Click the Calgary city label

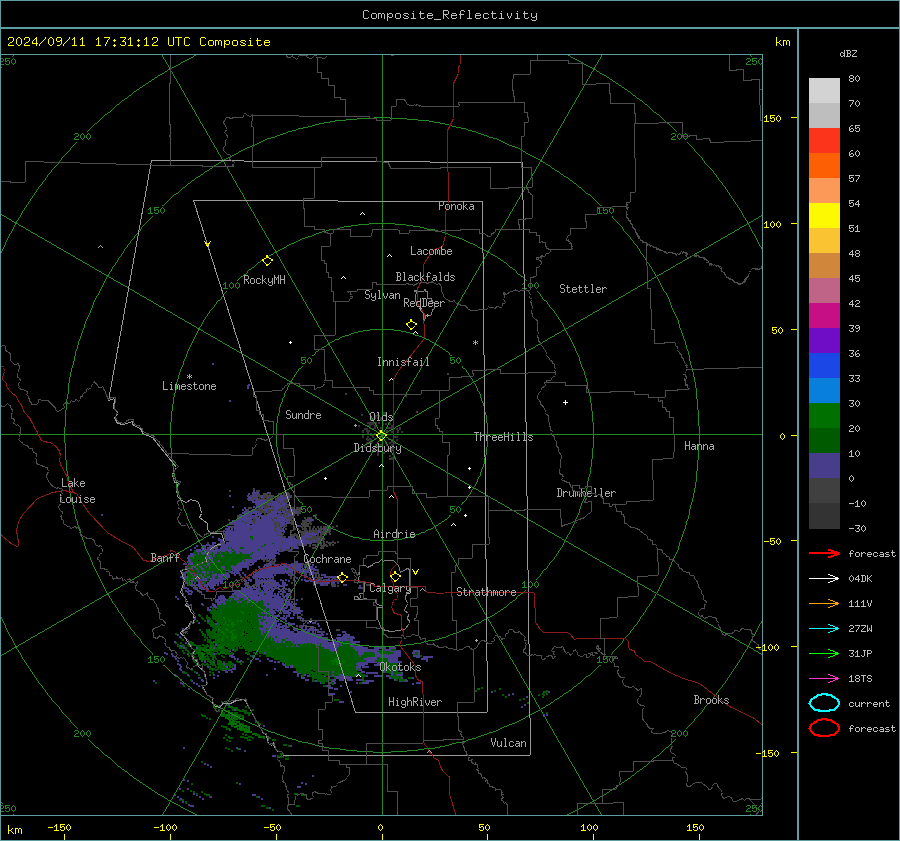pos(390,588)
